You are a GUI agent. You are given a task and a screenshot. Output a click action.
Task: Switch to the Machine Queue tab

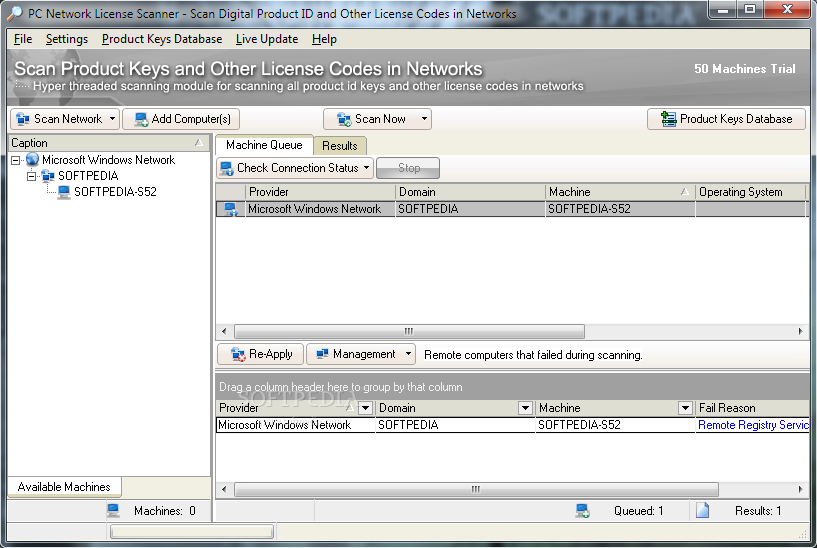pos(264,145)
